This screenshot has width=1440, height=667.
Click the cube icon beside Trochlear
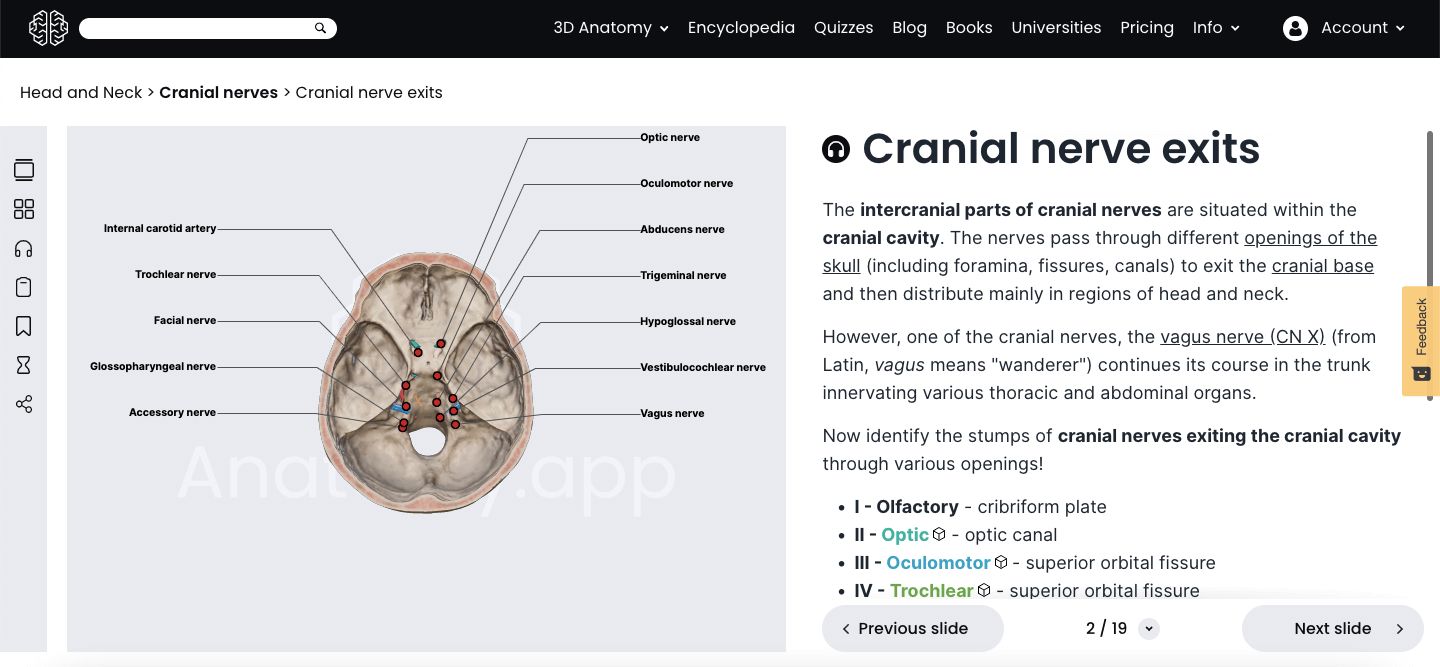(x=983, y=590)
